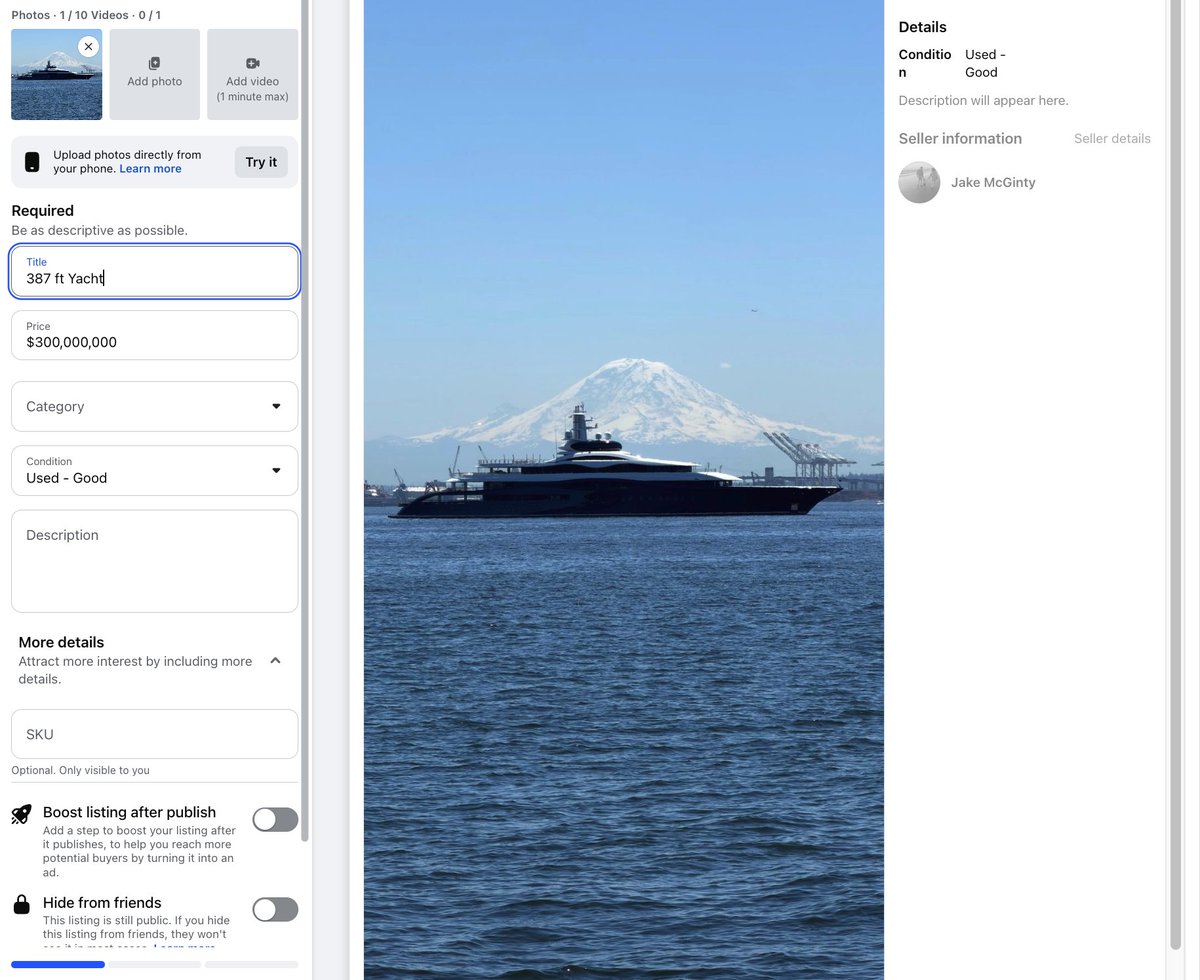This screenshot has height=980, width=1200.
Task: Click the Title field containing 387 ft Yacht
Action: tap(154, 271)
